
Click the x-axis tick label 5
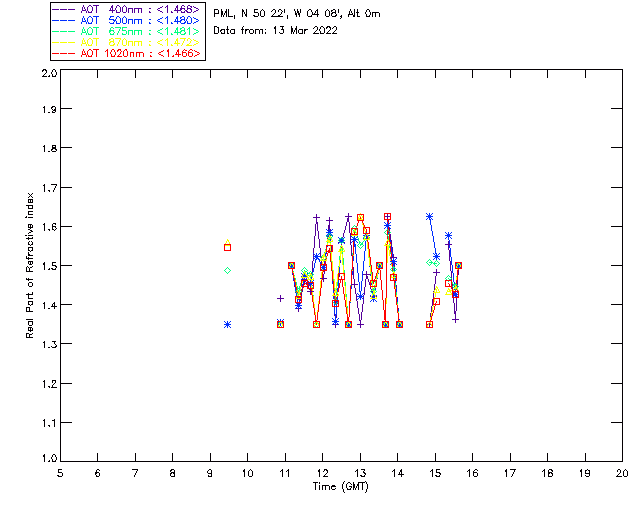click(60, 473)
